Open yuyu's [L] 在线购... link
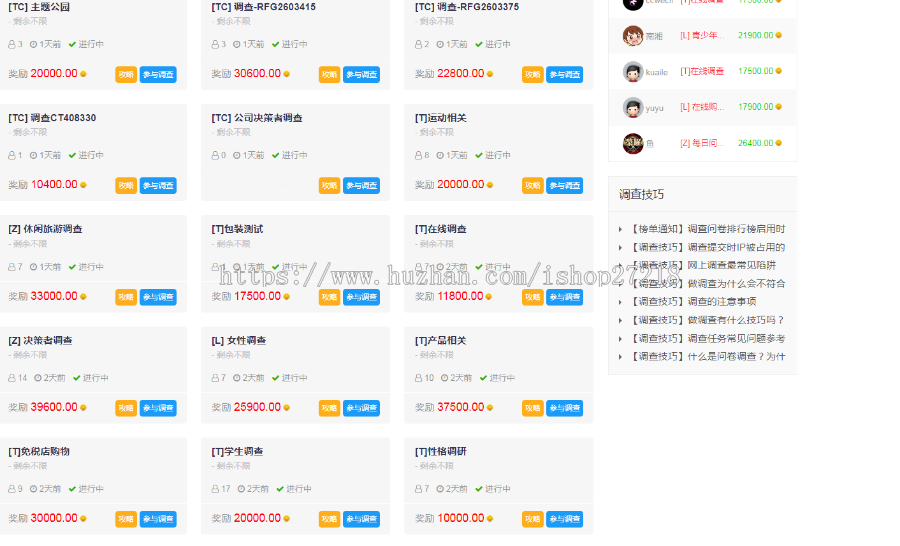 [702, 107]
